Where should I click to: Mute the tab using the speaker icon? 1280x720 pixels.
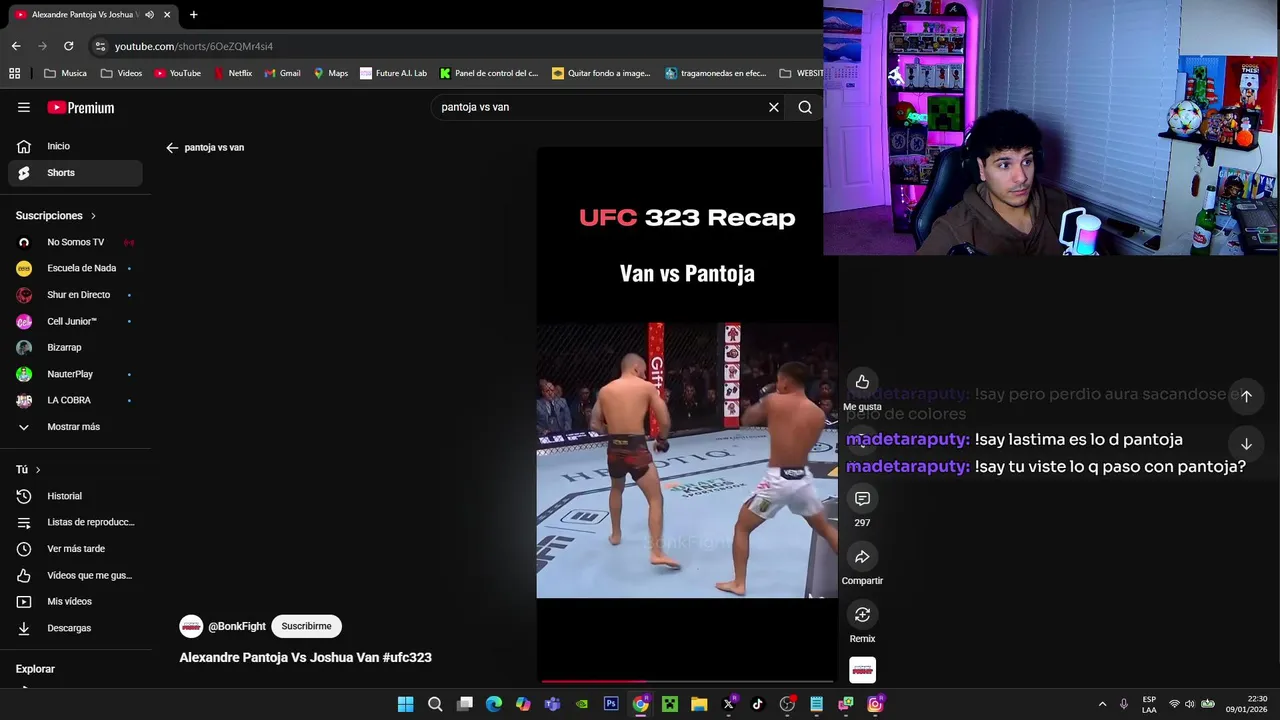tap(149, 15)
